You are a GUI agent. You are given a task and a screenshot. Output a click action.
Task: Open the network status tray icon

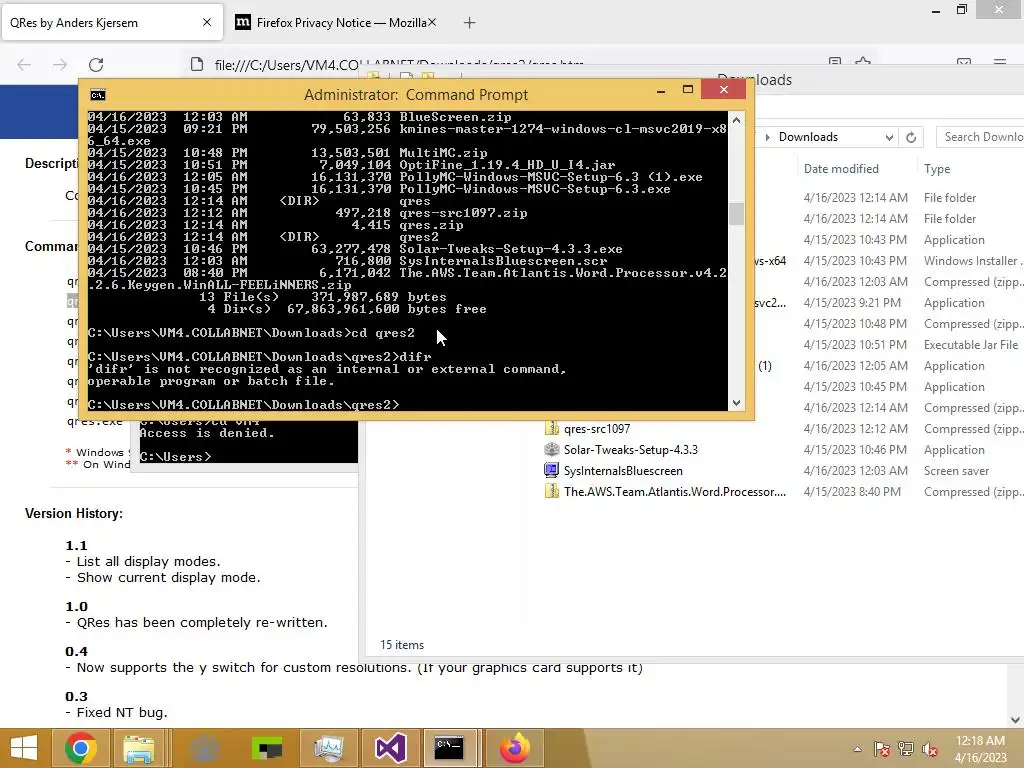[905, 749]
